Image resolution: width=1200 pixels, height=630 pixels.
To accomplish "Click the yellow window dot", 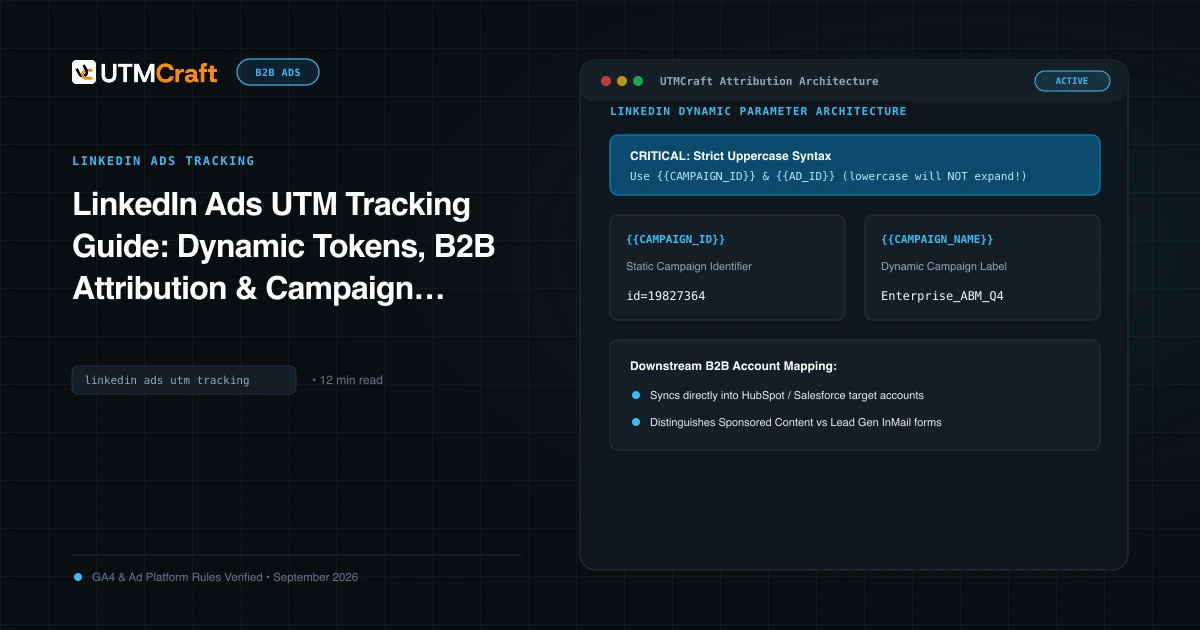I will (622, 81).
